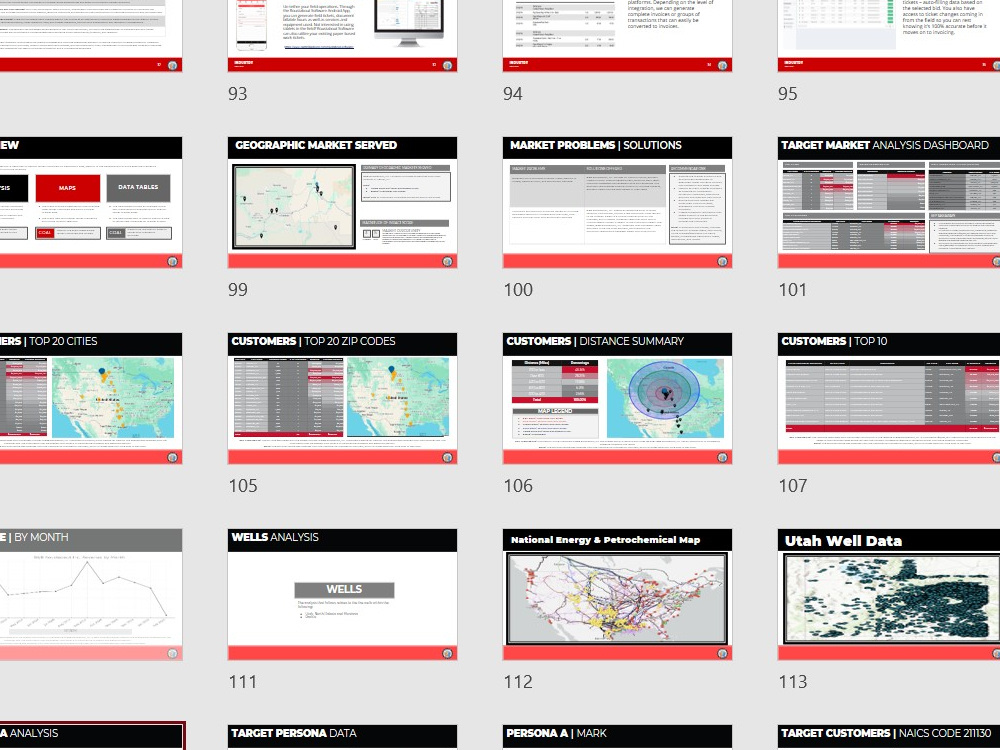Image resolution: width=1000 pixels, height=750 pixels.
Task: Click slide number 107 label
Action: coord(793,486)
